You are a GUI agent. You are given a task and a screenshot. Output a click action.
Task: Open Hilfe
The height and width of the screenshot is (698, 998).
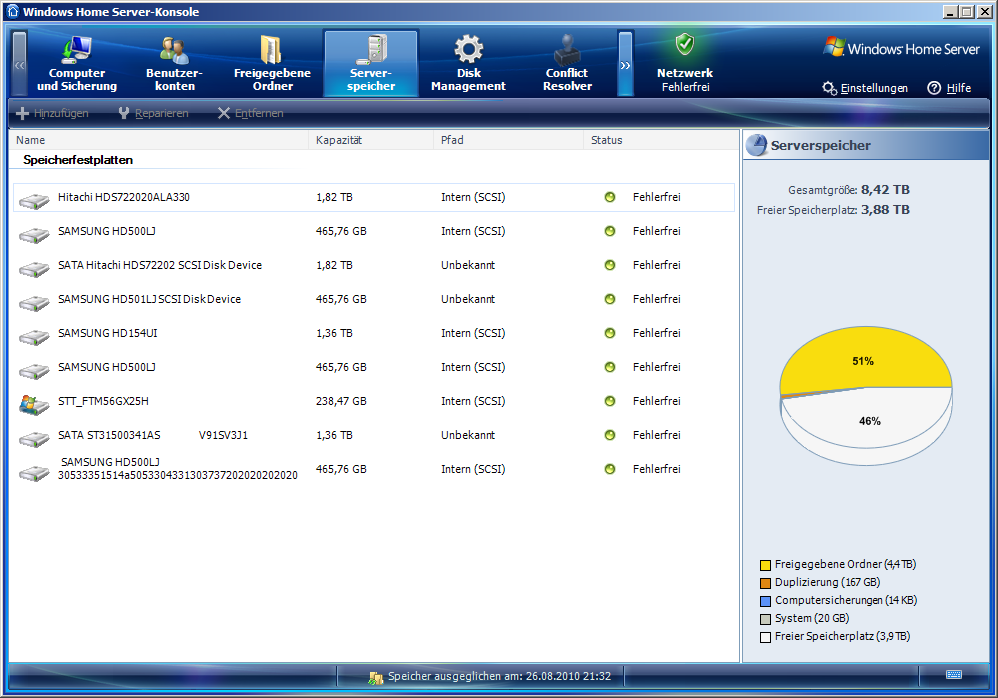pyautogui.click(x=949, y=88)
